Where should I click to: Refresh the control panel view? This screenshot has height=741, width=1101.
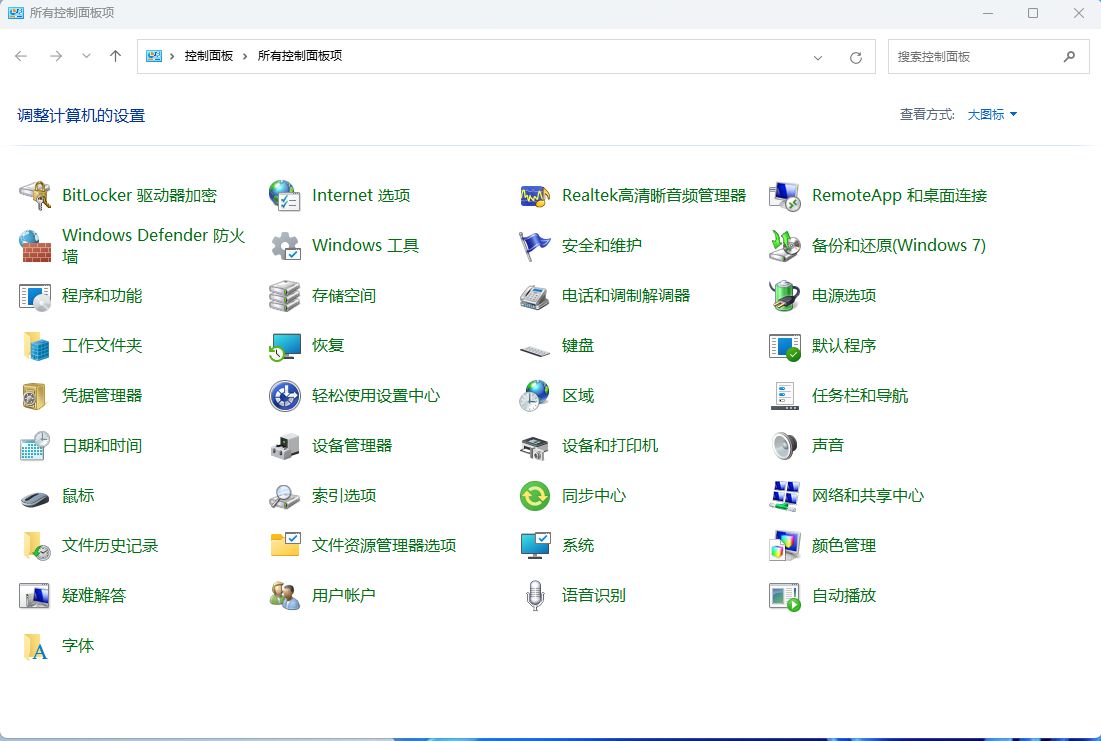855,58
